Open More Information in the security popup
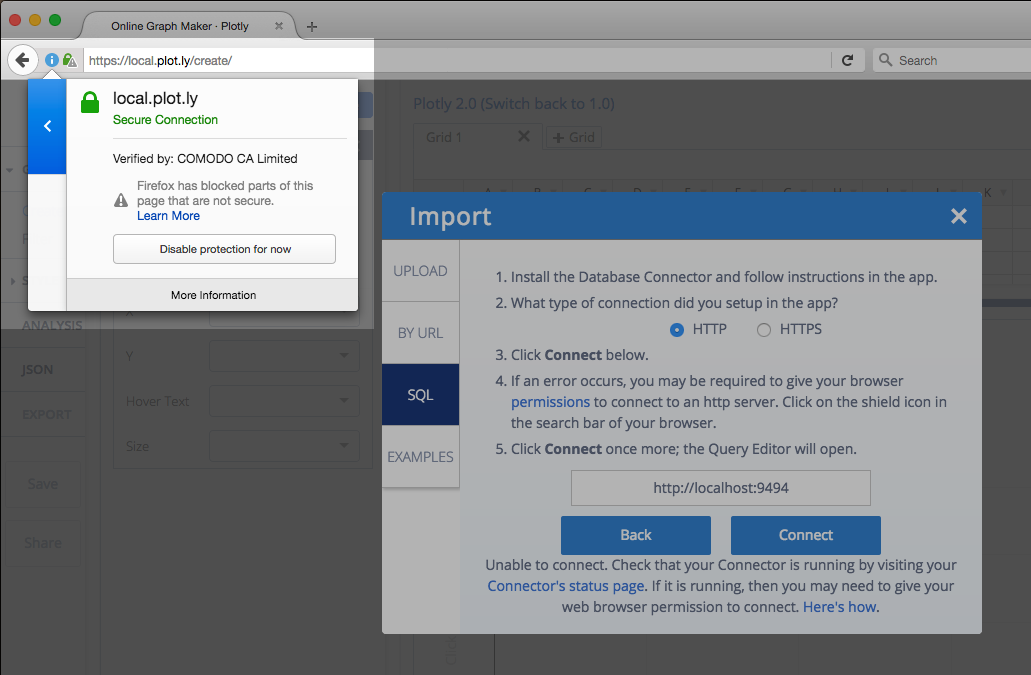 click(213, 295)
